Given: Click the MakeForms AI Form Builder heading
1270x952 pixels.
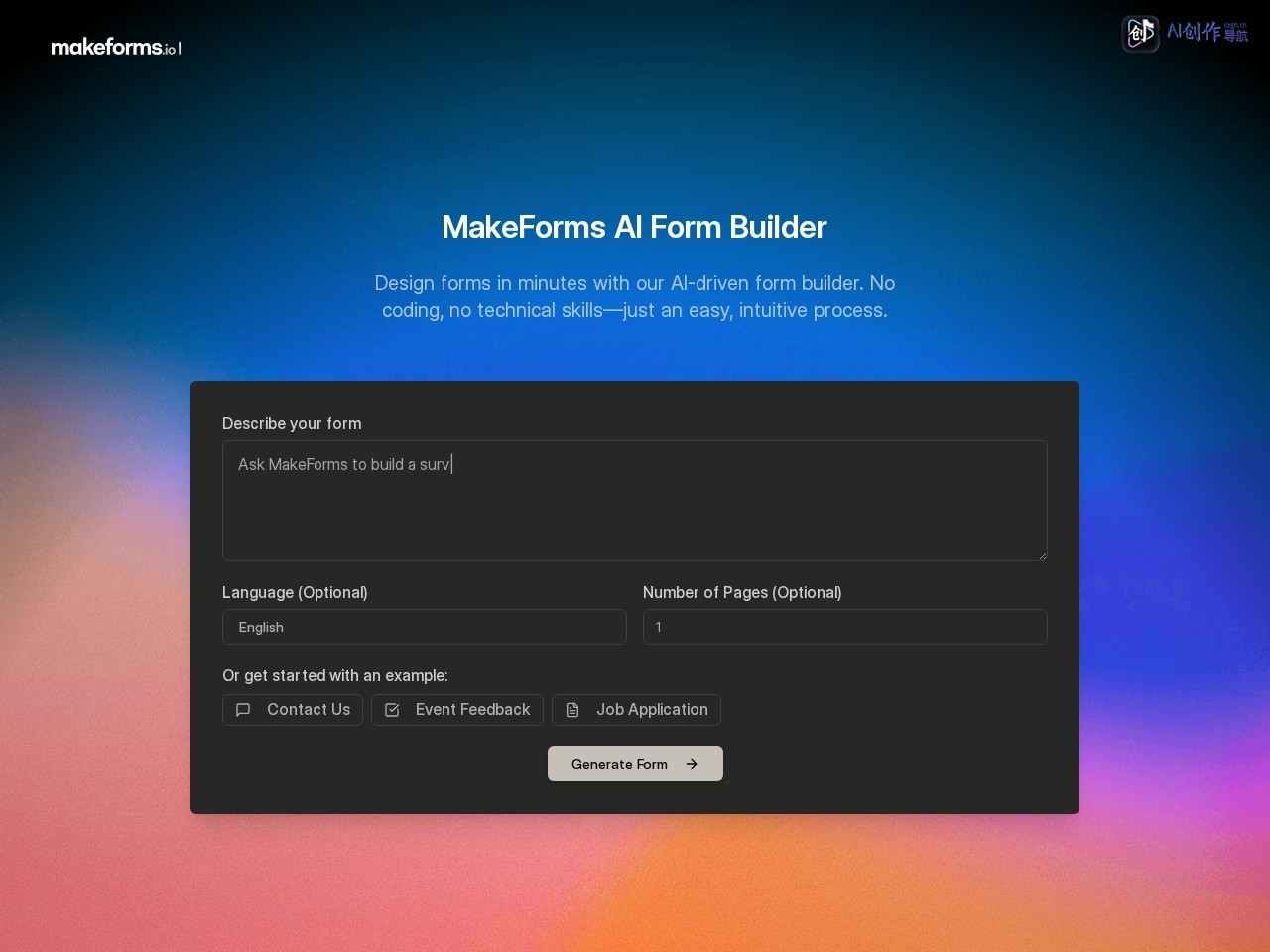Looking at the screenshot, I should (635, 227).
